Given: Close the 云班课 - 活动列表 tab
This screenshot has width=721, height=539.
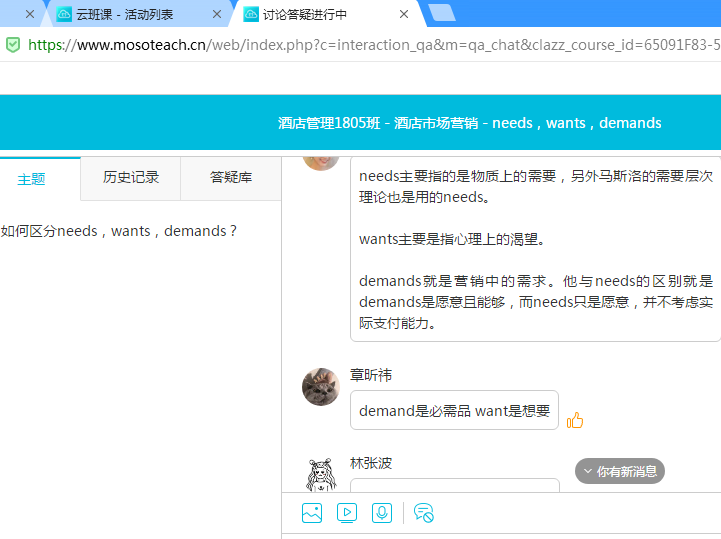Looking at the screenshot, I should click(x=217, y=14).
